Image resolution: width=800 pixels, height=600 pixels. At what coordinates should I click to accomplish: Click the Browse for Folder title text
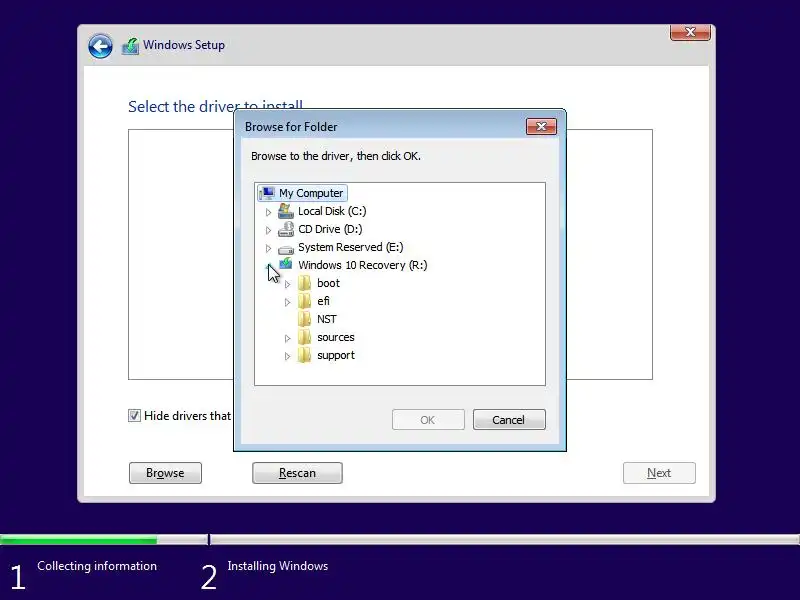(x=291, y=127)
